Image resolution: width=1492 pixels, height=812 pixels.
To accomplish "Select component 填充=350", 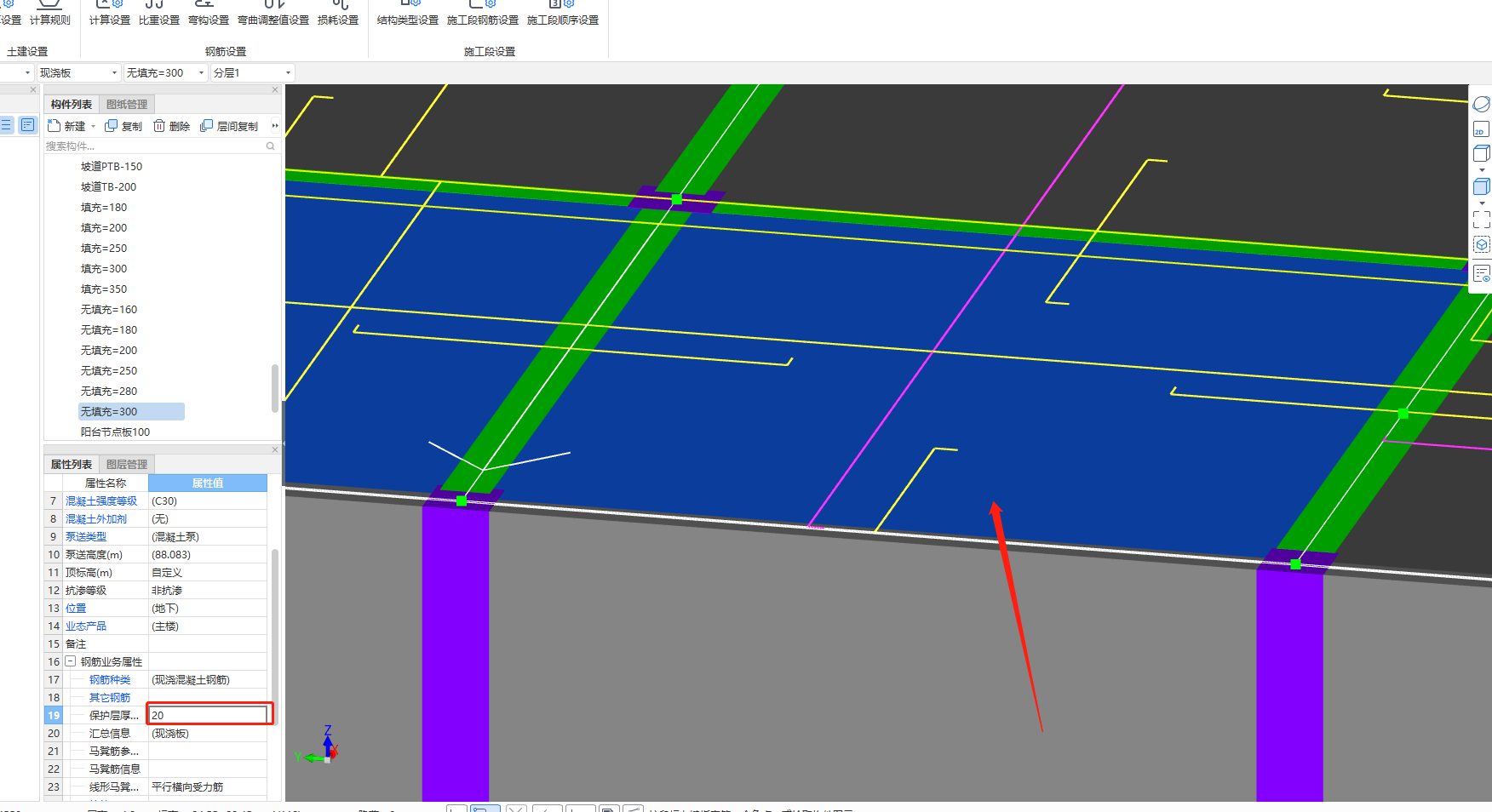I will [104, 289].
